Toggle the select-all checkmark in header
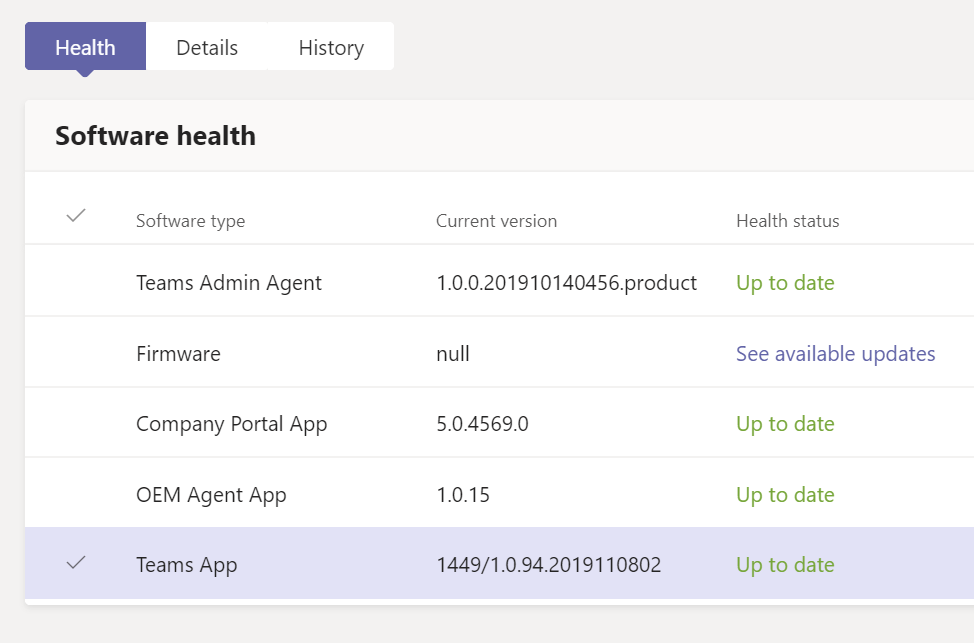 [x=76, y=216]
